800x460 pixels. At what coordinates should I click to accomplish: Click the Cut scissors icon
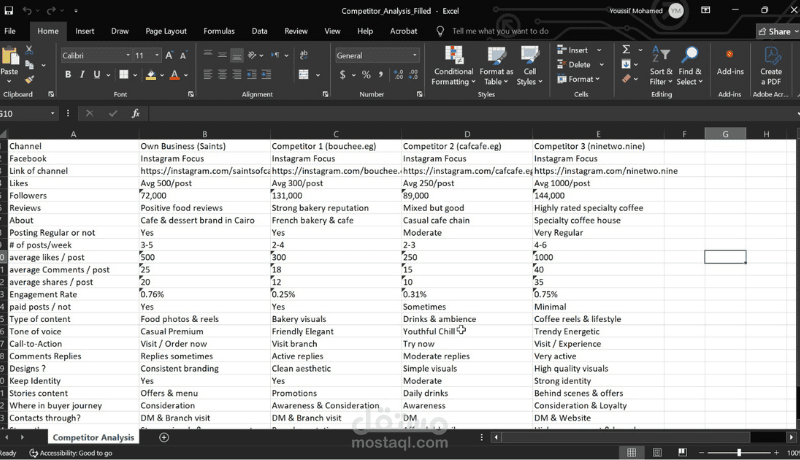30,52
